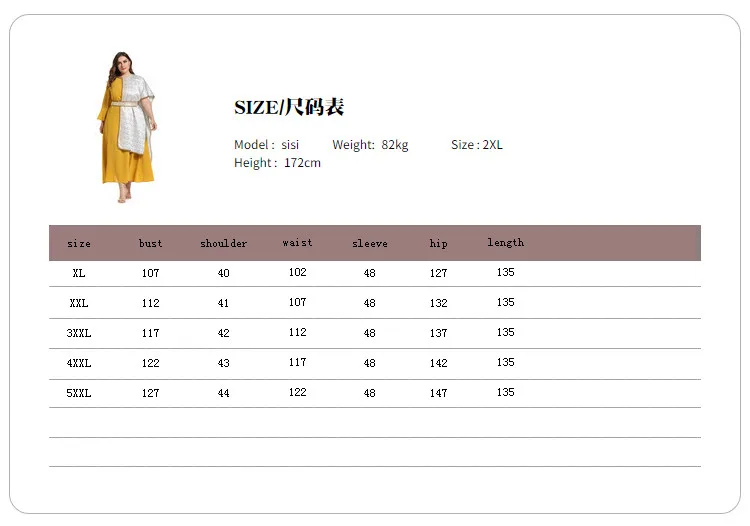The image size is (750, 526).
Task: Click length value 135 in 4XXL row
Action: pyautogui.click(x=506, y=362)
